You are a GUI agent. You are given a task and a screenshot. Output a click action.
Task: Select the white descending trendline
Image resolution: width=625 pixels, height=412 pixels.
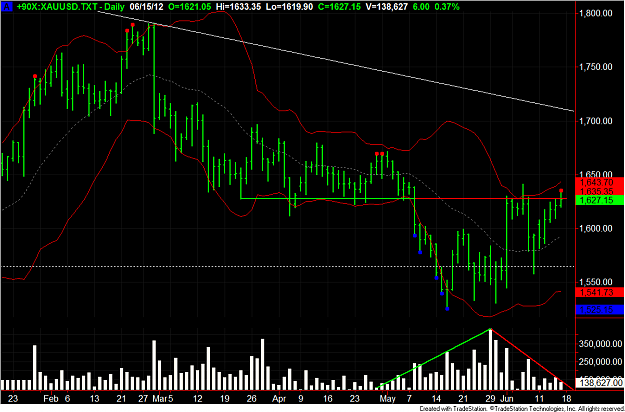pos(336,59)
